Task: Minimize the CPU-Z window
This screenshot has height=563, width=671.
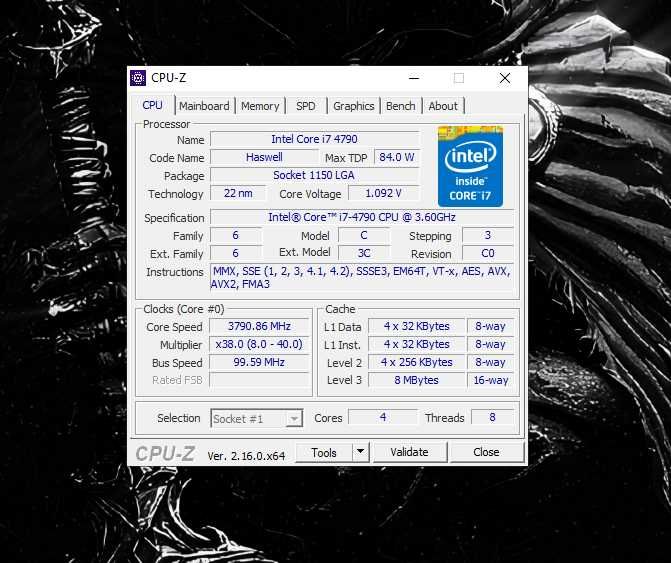Action: (x=414, y=78)
